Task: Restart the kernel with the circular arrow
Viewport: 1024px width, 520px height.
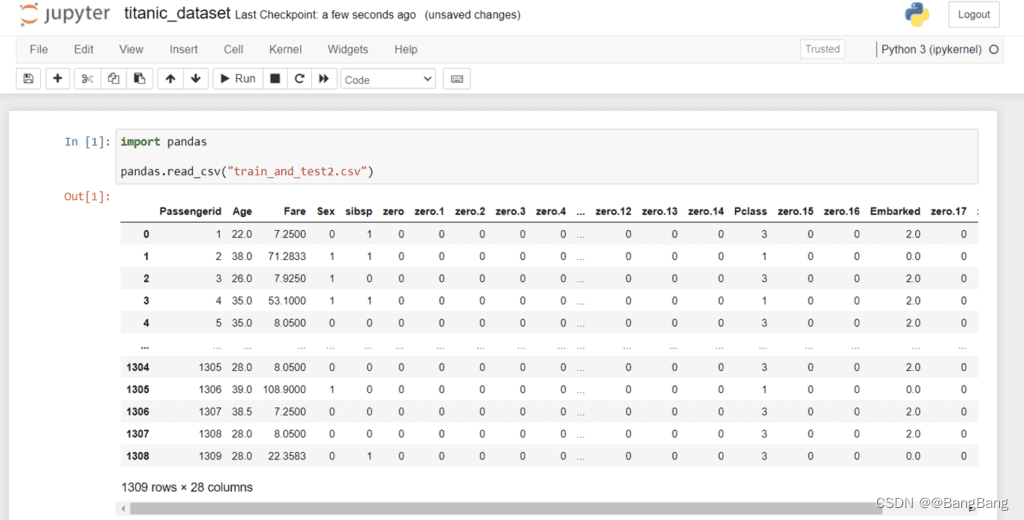Action: tap(299, 78)
